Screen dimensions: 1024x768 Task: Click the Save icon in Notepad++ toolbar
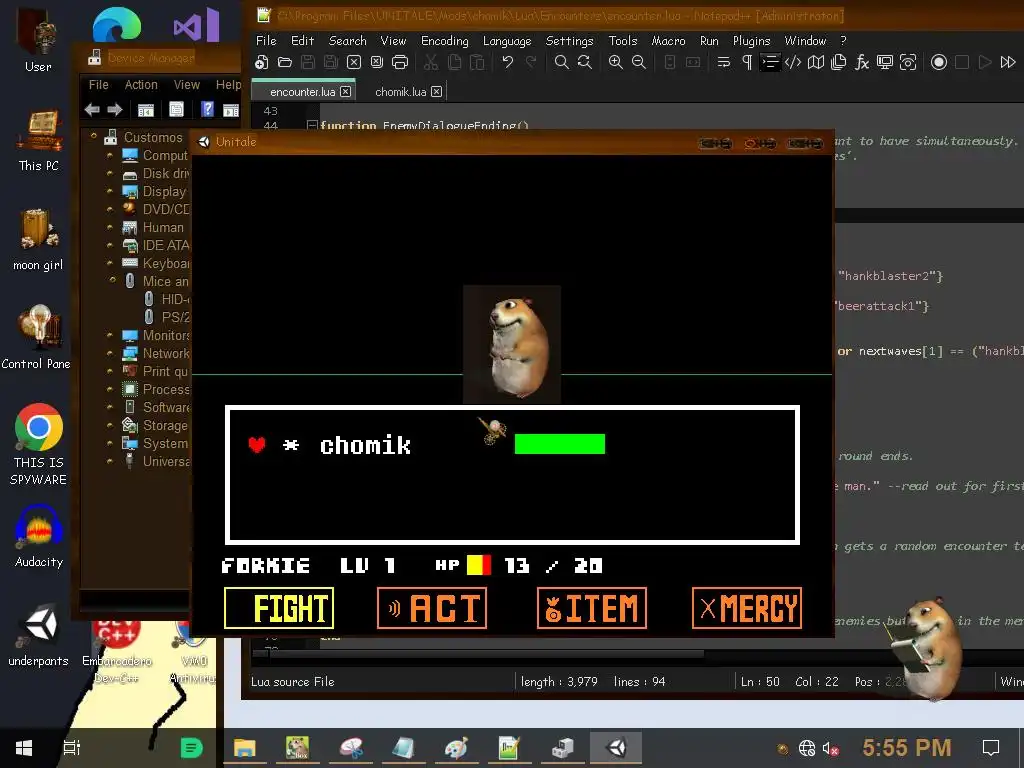tap(308, 62)
